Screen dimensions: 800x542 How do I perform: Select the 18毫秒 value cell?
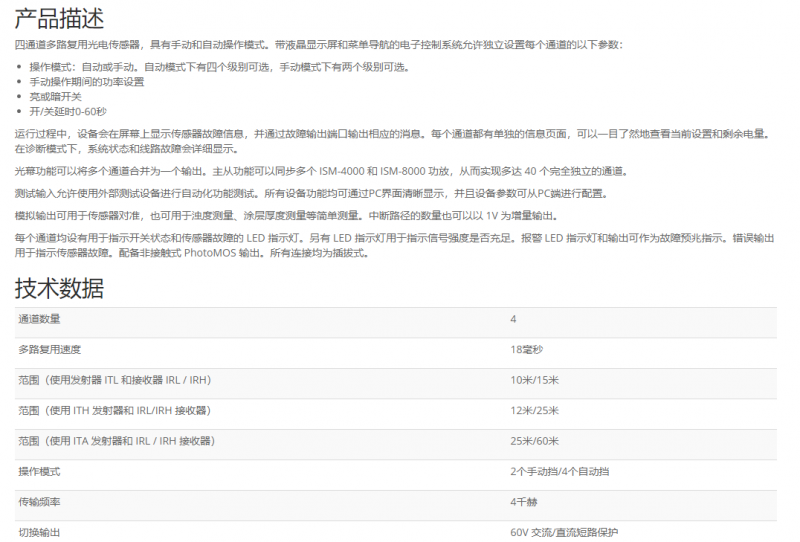pyautogui.click(x=527, y=349)
